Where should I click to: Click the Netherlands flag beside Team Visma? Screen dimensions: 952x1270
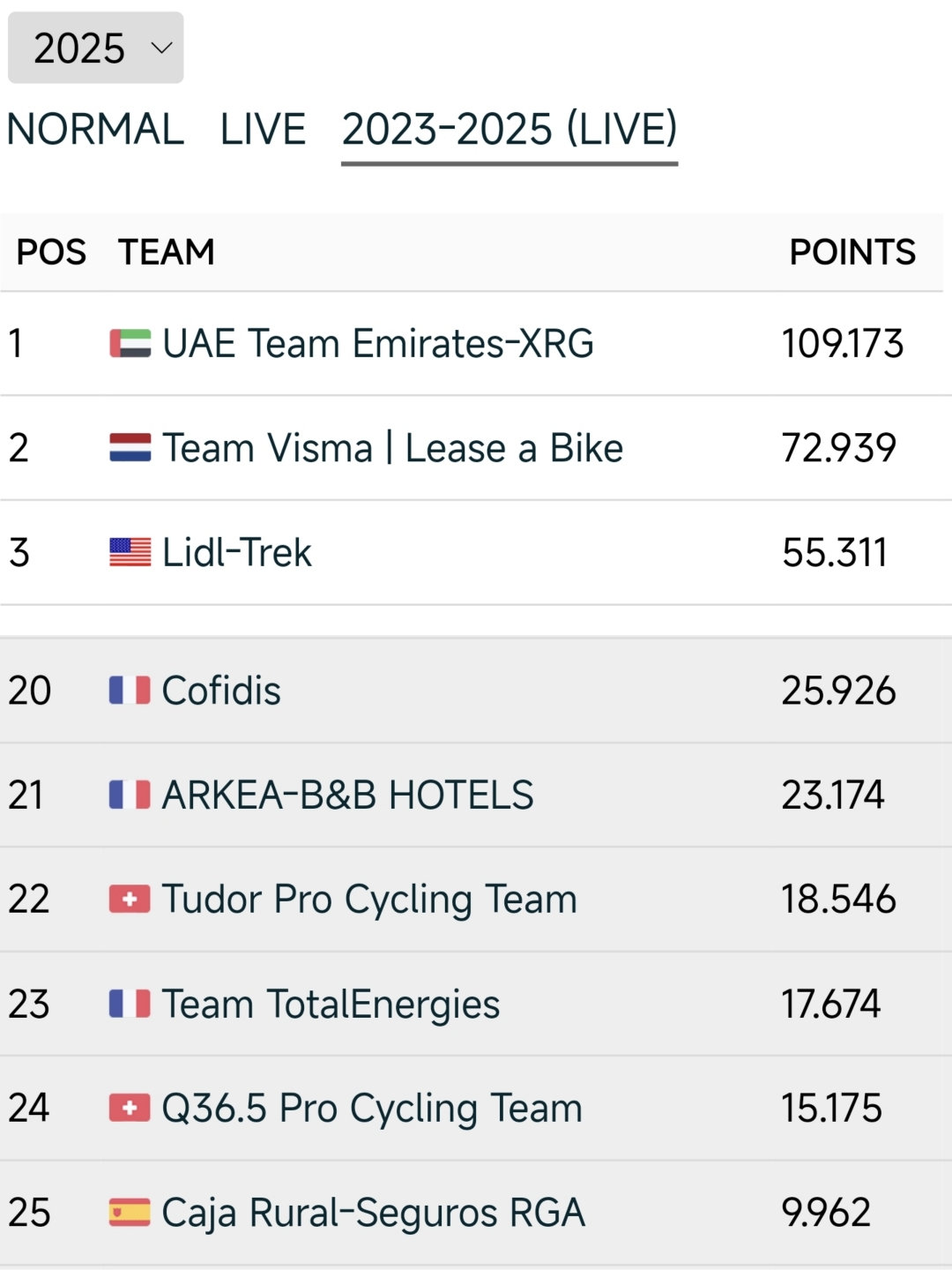click(130, 448)
